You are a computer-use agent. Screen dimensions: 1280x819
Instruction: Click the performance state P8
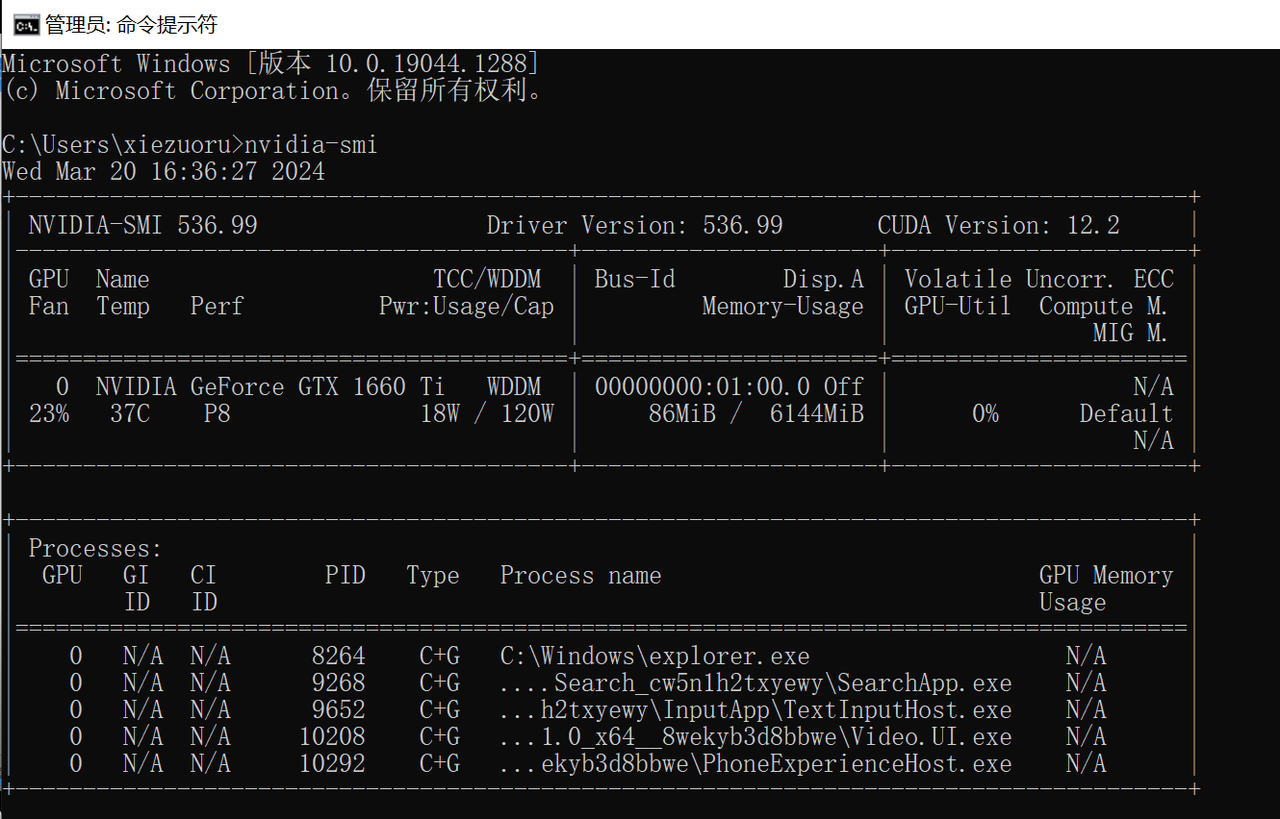pyautogui.click(x=217, y=414)
